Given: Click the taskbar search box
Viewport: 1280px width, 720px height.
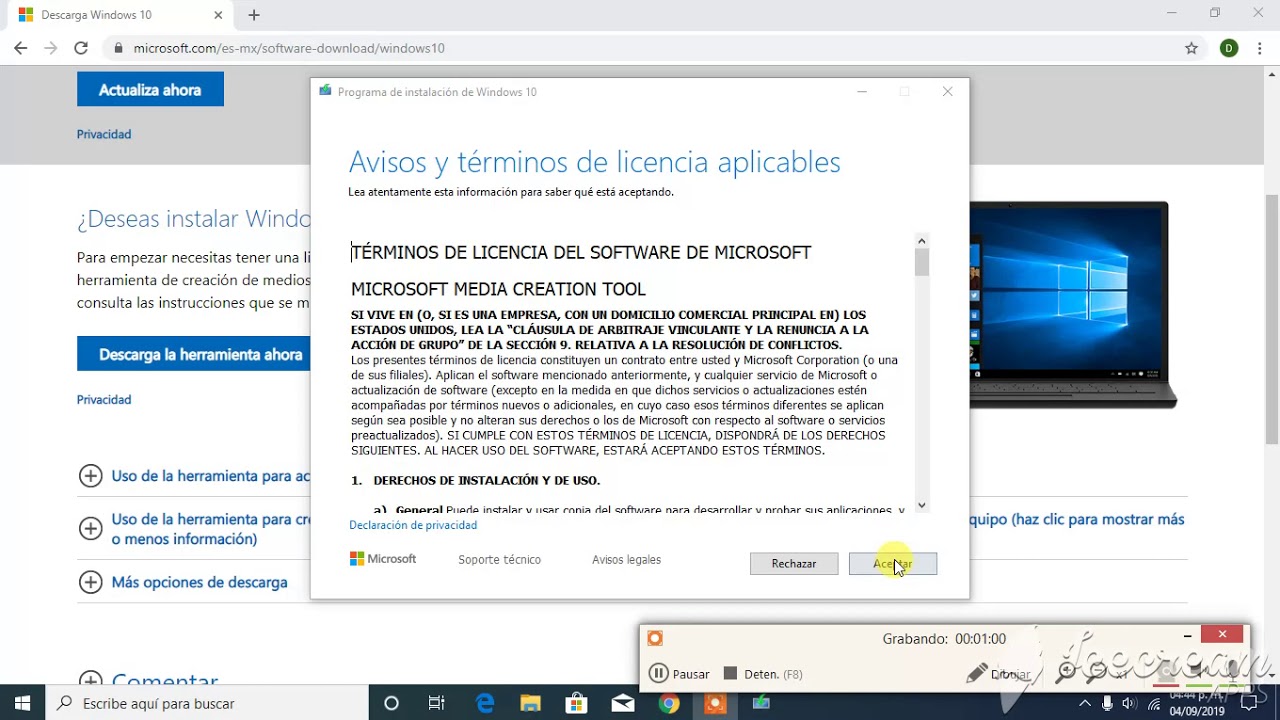Looking at the screenshot, I should click(x=207, y=703).
